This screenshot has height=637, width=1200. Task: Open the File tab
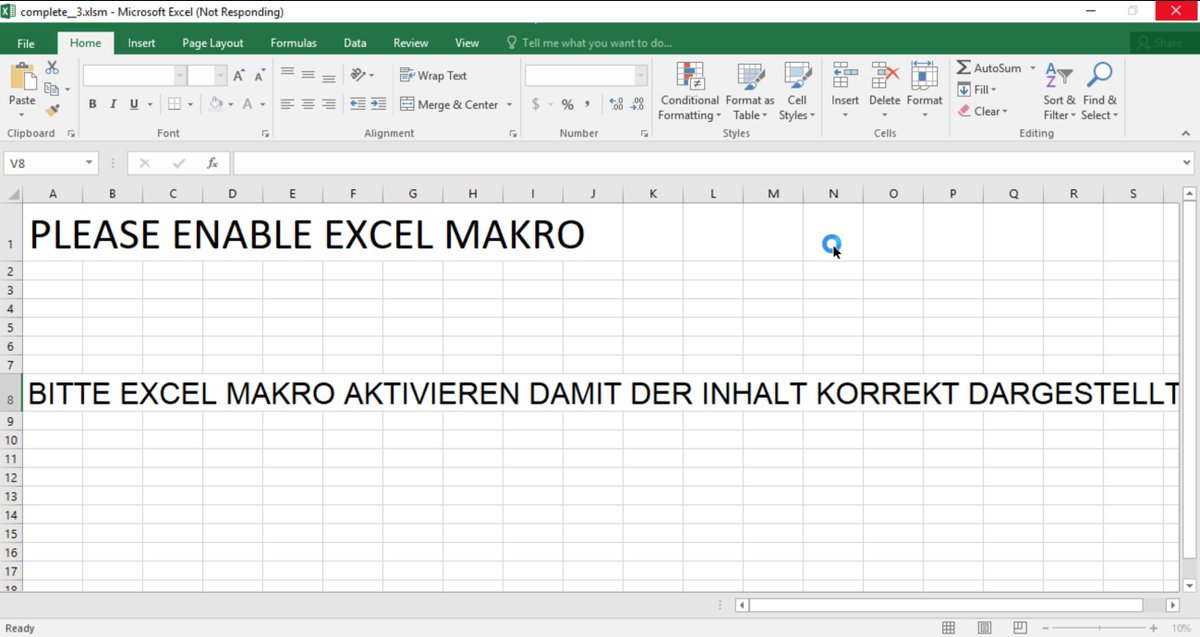[26, 43]
